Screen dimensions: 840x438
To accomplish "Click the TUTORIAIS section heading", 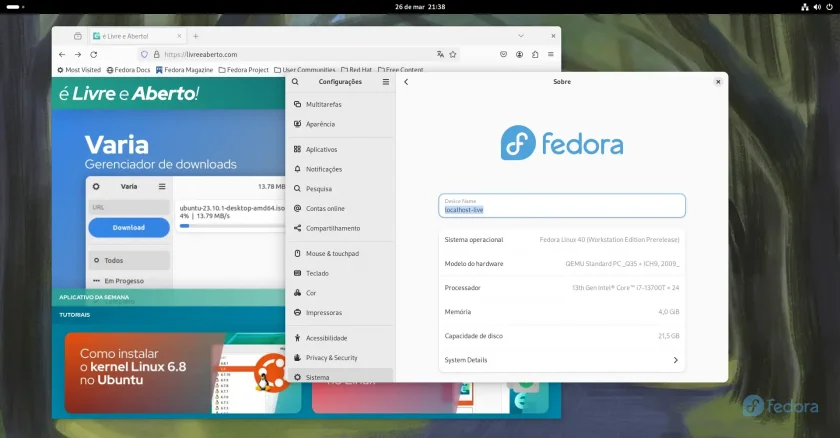I will pyautogui.click(x=74, y=315).
